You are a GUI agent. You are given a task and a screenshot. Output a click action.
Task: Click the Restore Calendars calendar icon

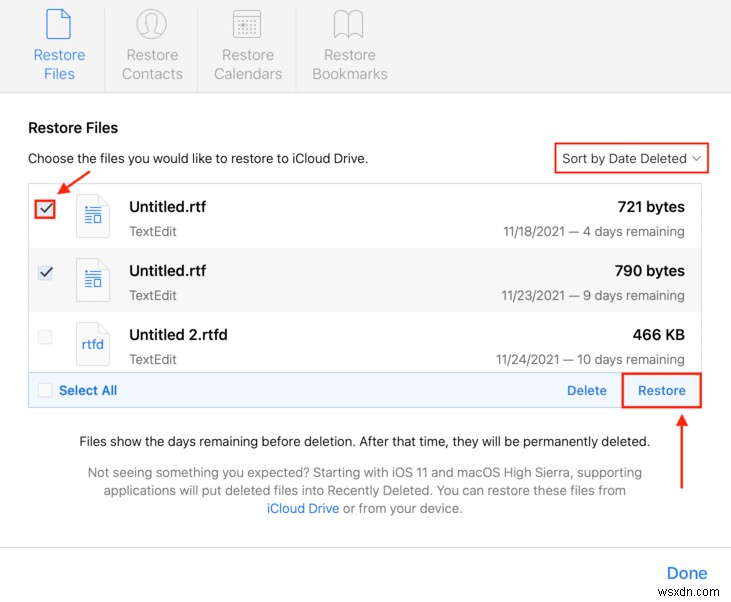coord(247,24)
